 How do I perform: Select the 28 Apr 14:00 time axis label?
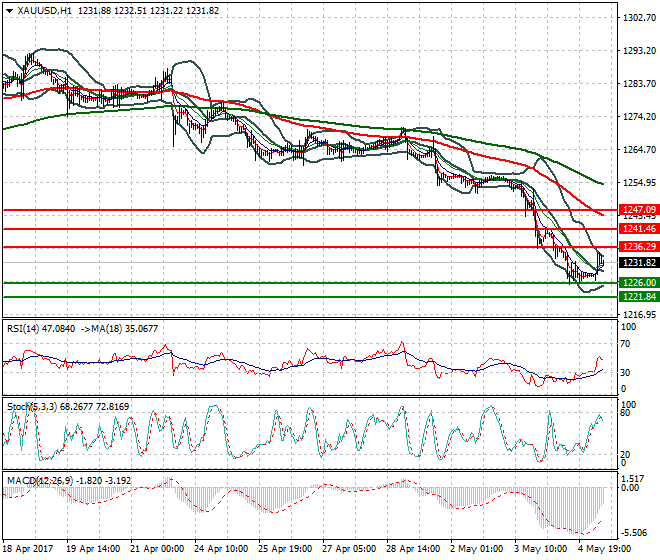coord(413,549)
